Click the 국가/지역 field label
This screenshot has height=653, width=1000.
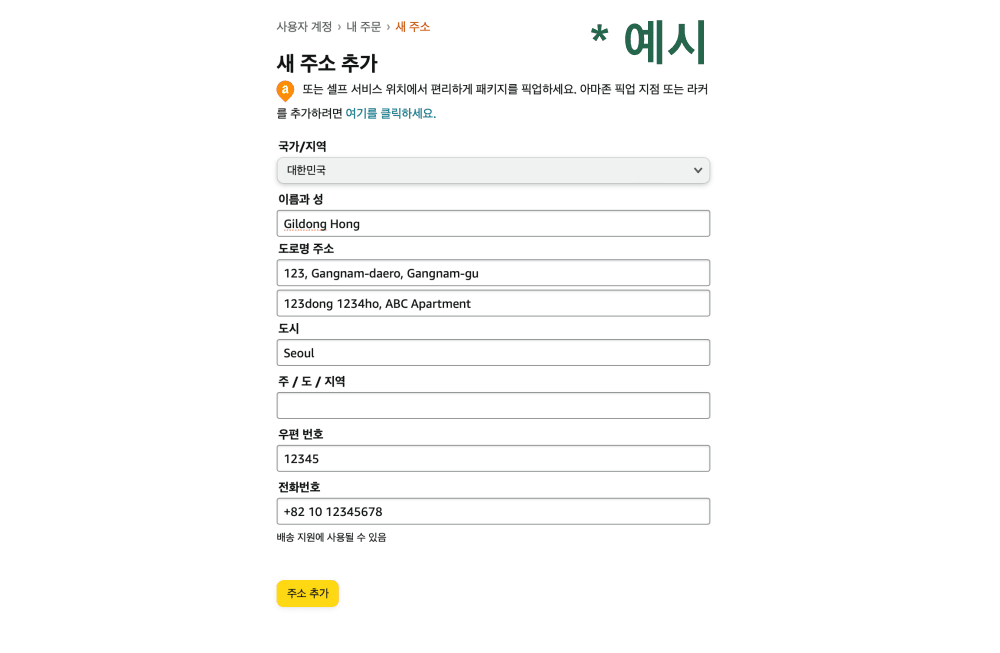pyautogui.click(x=302, y=147)
